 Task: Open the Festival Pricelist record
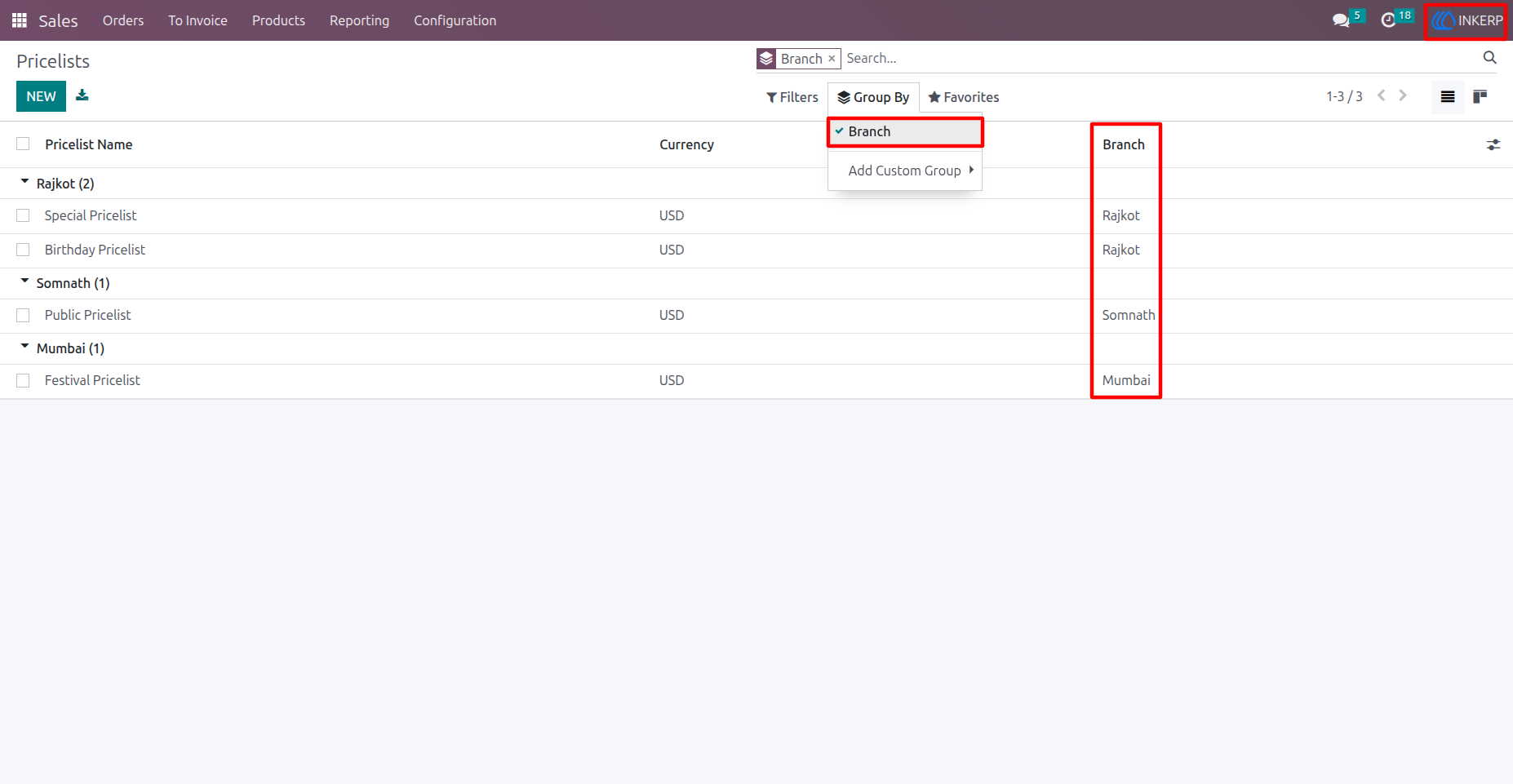92,380
